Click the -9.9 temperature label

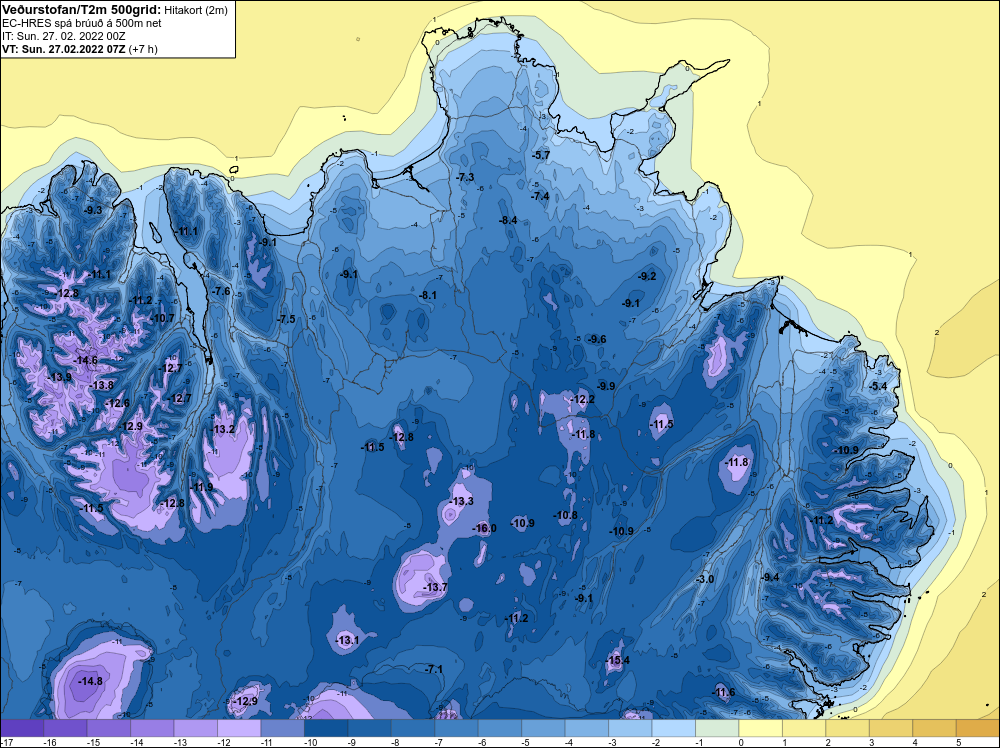pyautogui.click(x=606, y=386)
